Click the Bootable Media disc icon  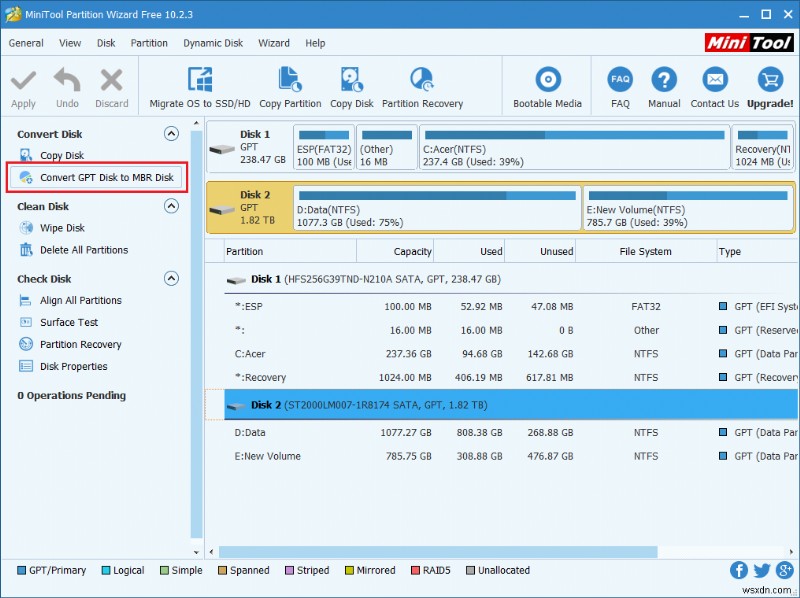(x=547, y=81)
